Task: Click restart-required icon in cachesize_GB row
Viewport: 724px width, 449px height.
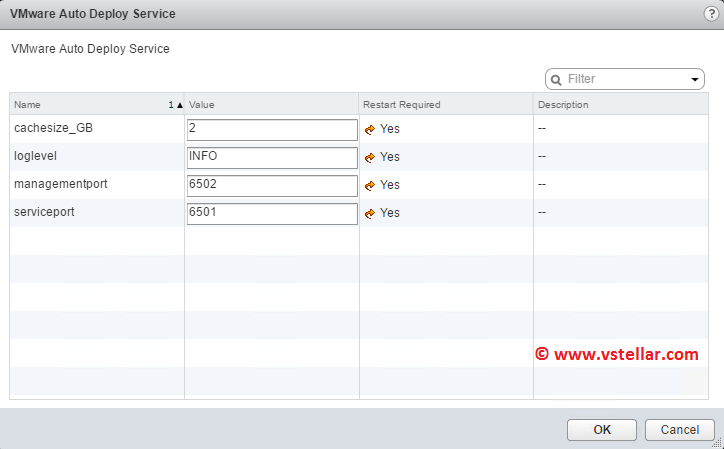Action: pyautogui.click(x=370, y=129)
